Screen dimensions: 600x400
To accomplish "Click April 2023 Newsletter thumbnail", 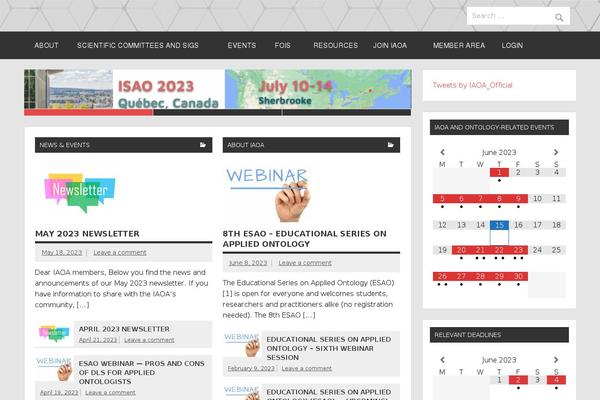I will click(x=54, y=333).
